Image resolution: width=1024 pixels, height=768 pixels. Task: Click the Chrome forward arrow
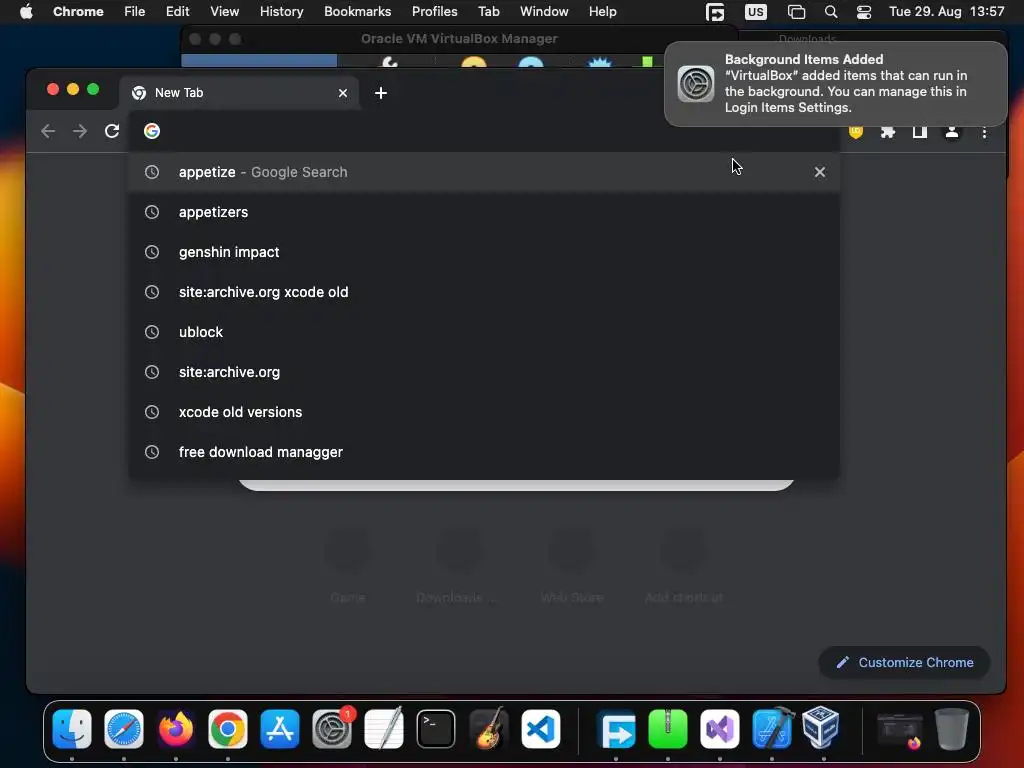[x=80, y=131]
